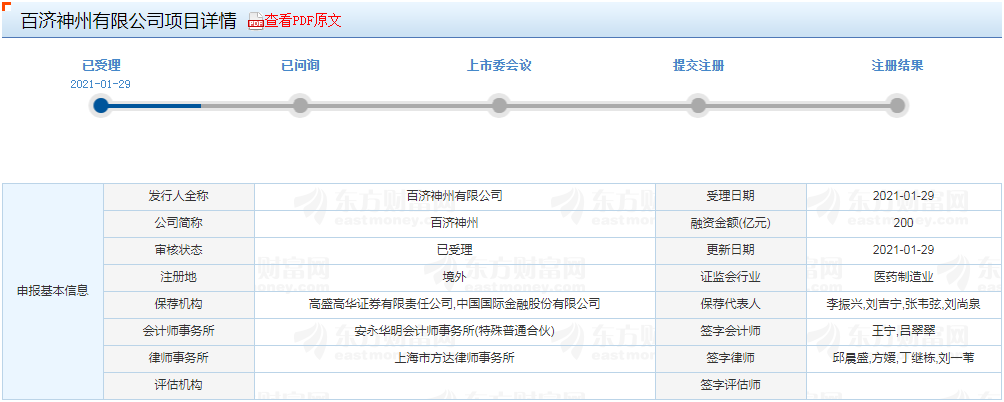Click the 发行人全称 label cell
The image size is (1004, 402).
coord(179,197)
